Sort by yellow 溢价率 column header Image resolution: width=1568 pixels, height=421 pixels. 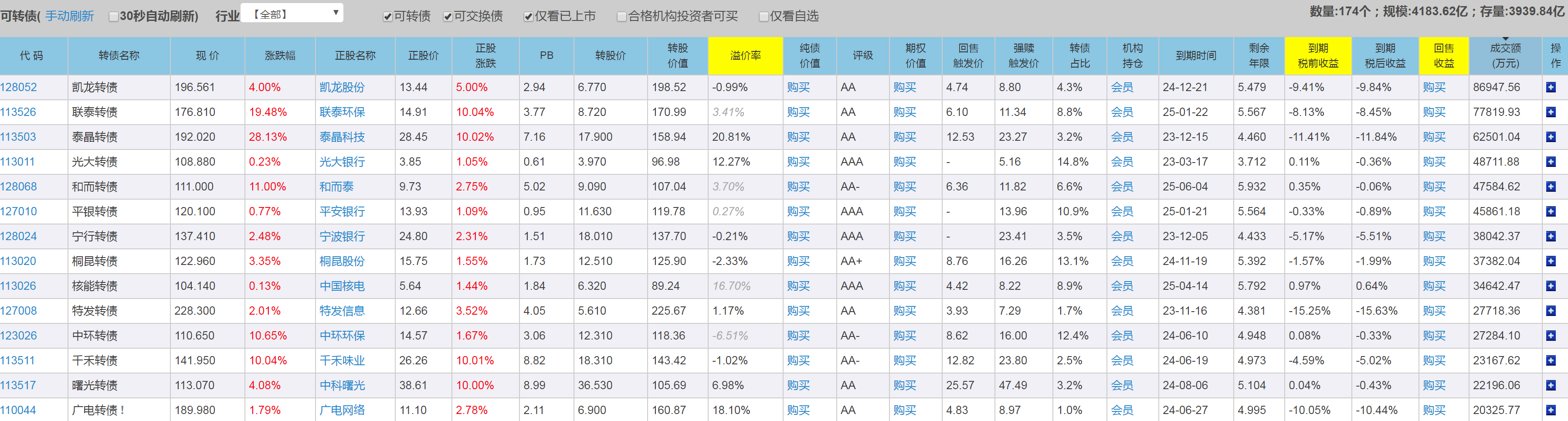pyautogui.click(x=745, y=55)
